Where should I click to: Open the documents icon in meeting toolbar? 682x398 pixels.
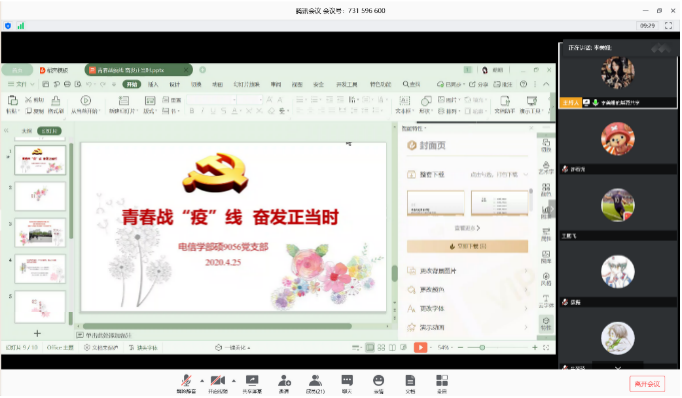click(x=410, y=383)
